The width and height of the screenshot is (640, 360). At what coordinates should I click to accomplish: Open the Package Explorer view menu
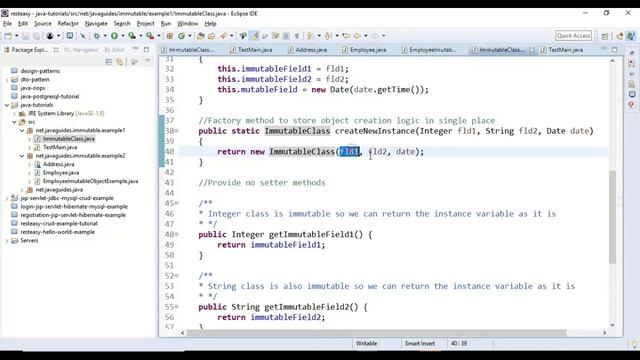click(x=148, y=61)
